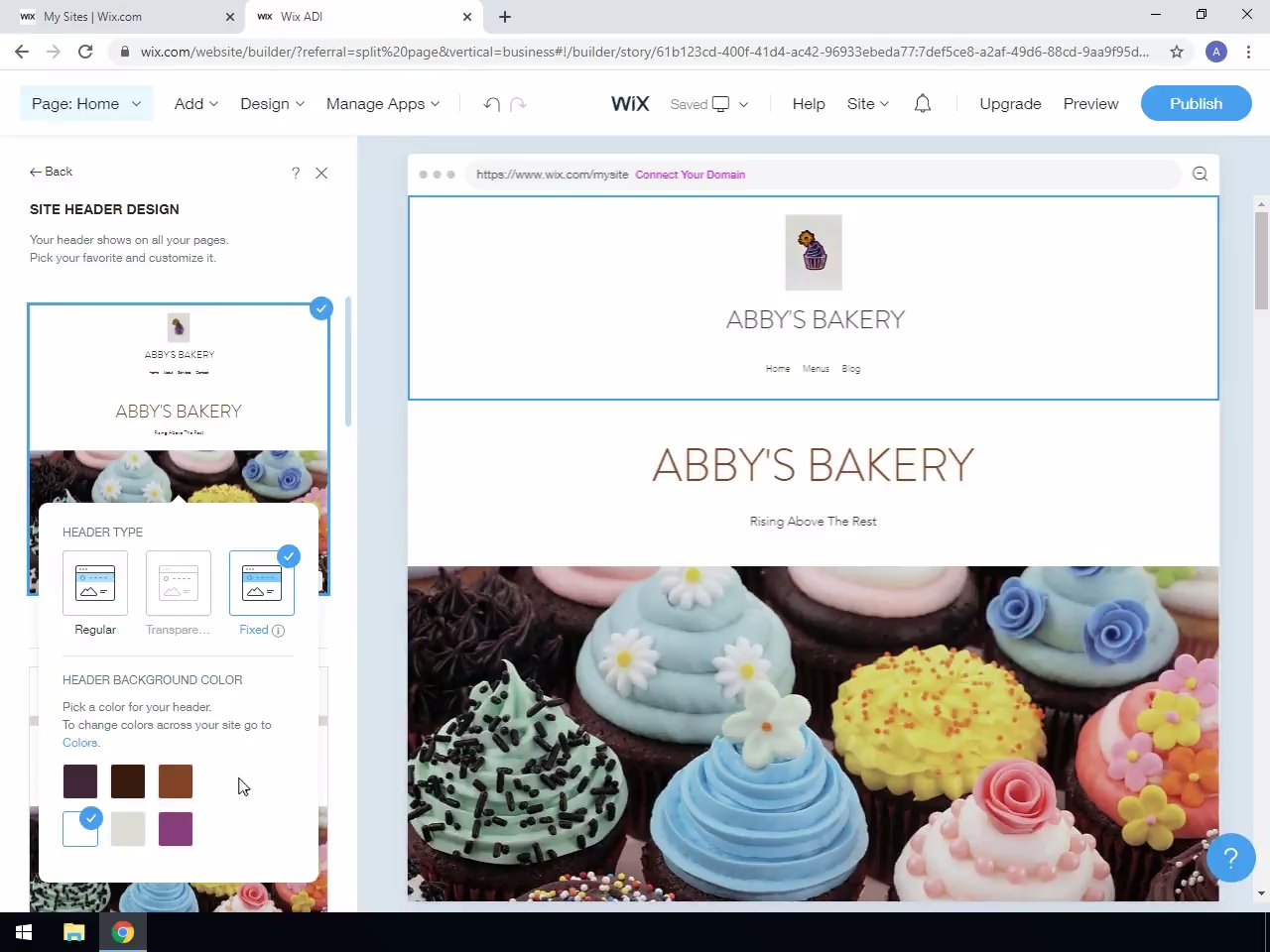Switch to the Wix ADI tab

363,17
